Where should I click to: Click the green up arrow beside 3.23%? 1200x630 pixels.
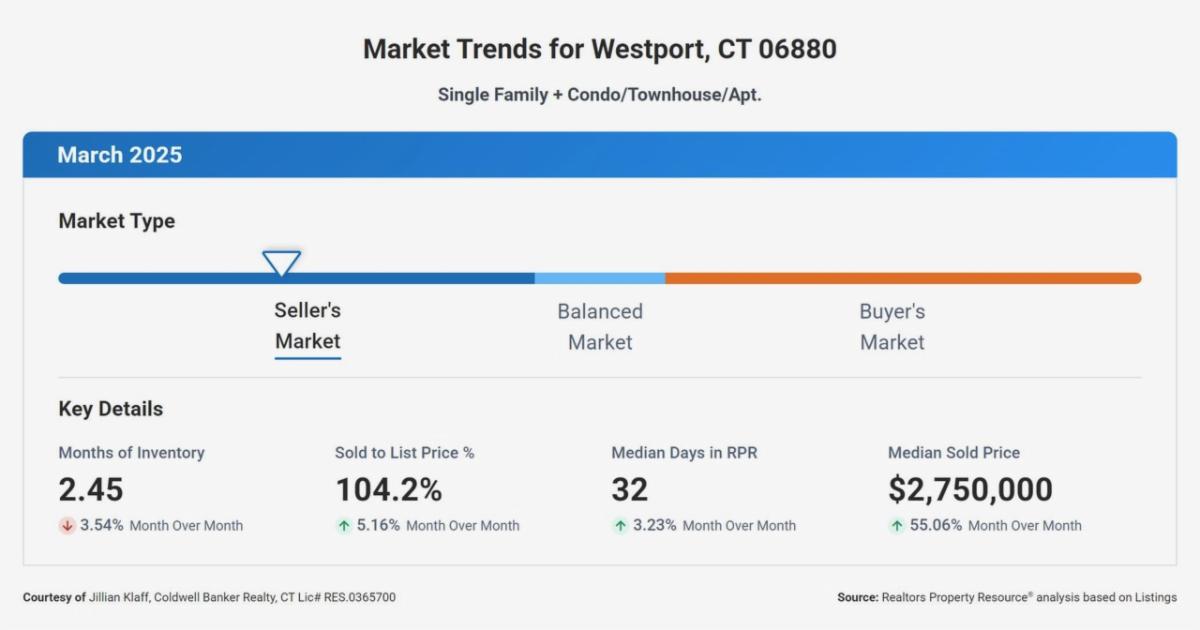point(621,525)
